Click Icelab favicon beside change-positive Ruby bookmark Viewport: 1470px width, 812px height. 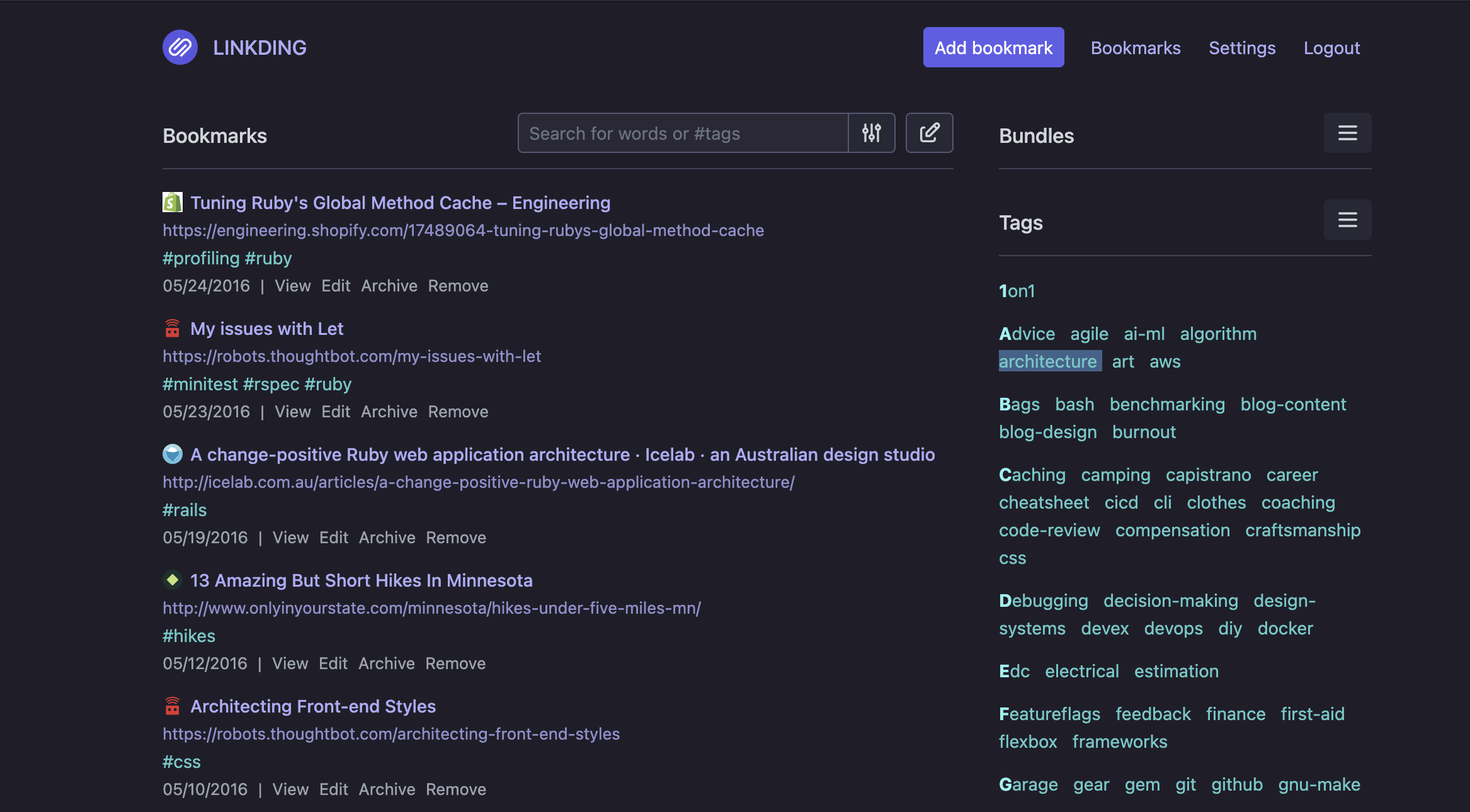coord(172,454)
